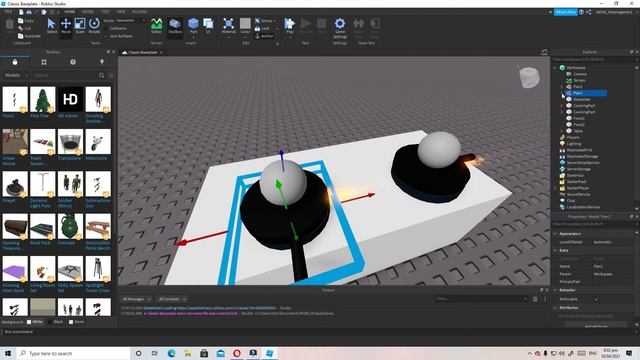640x360 pixels.
Task: Click the What's New button
Action: click(565, 12)
